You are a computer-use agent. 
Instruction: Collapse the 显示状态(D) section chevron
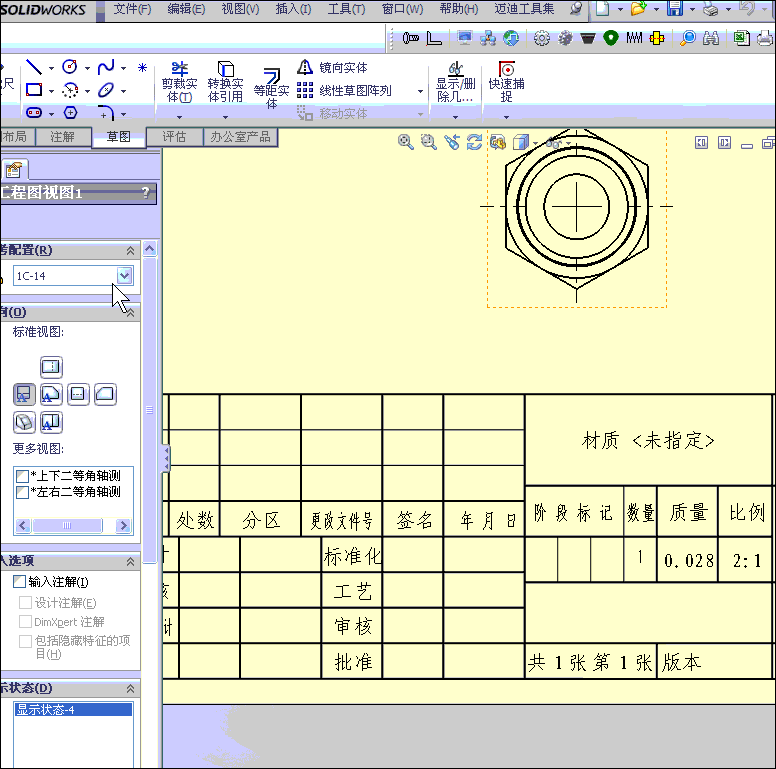point(130,688)
